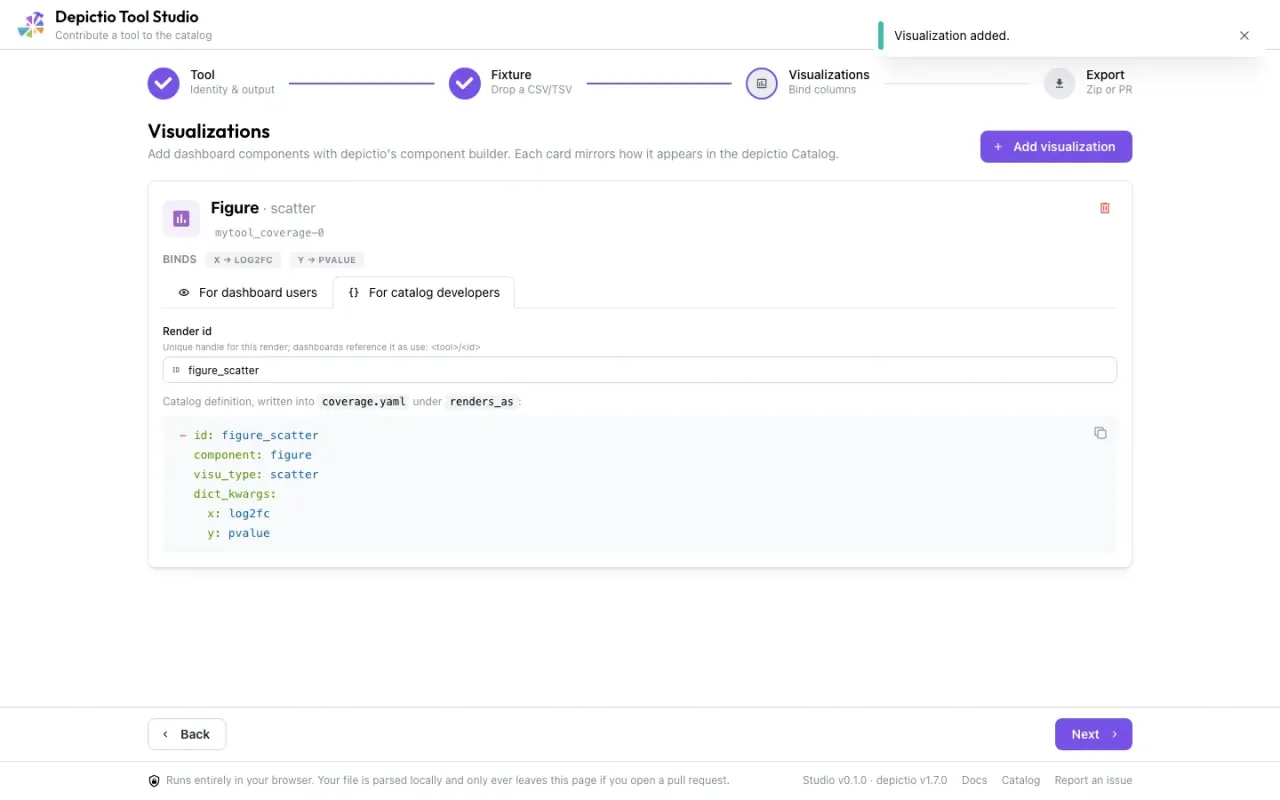Select the For catalog developers tab
The height and width of the screenshot is (800, 1280).
click(424, 293)
